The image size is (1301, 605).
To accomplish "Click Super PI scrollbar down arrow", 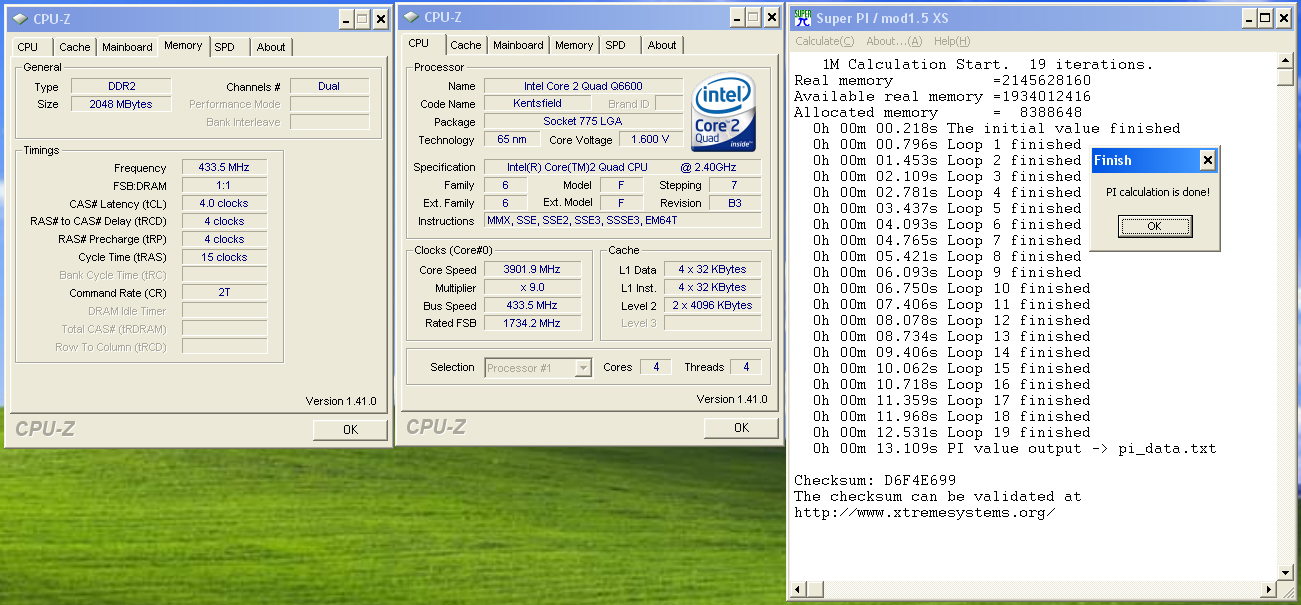I will click(x=1286, y=573).
